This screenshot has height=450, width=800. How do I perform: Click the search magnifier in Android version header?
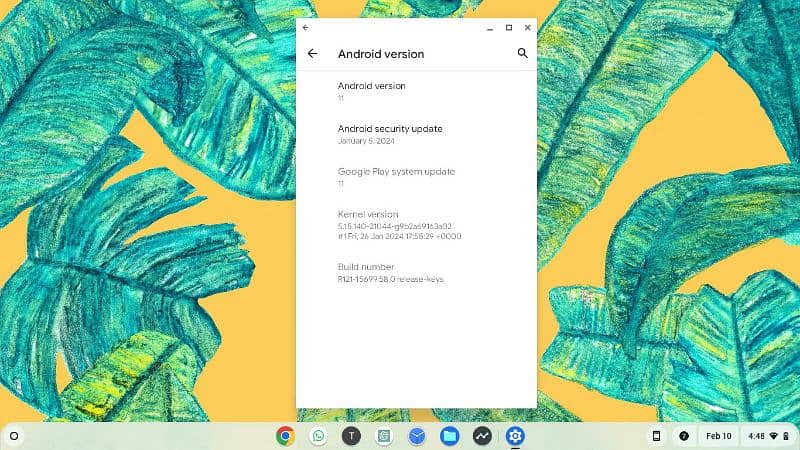(522, 54)
